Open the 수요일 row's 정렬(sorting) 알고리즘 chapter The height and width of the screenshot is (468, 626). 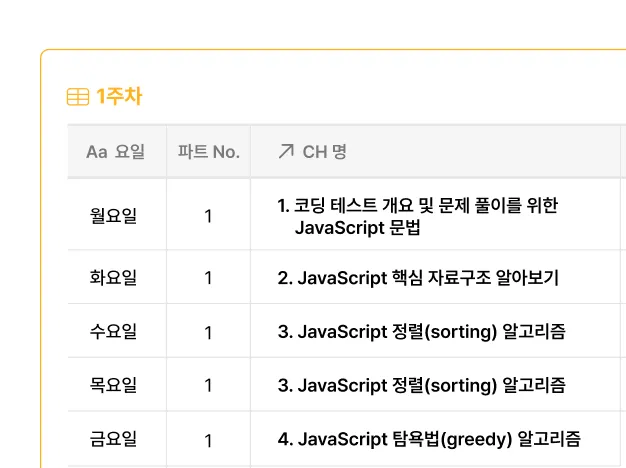click(x=422, y=332)
